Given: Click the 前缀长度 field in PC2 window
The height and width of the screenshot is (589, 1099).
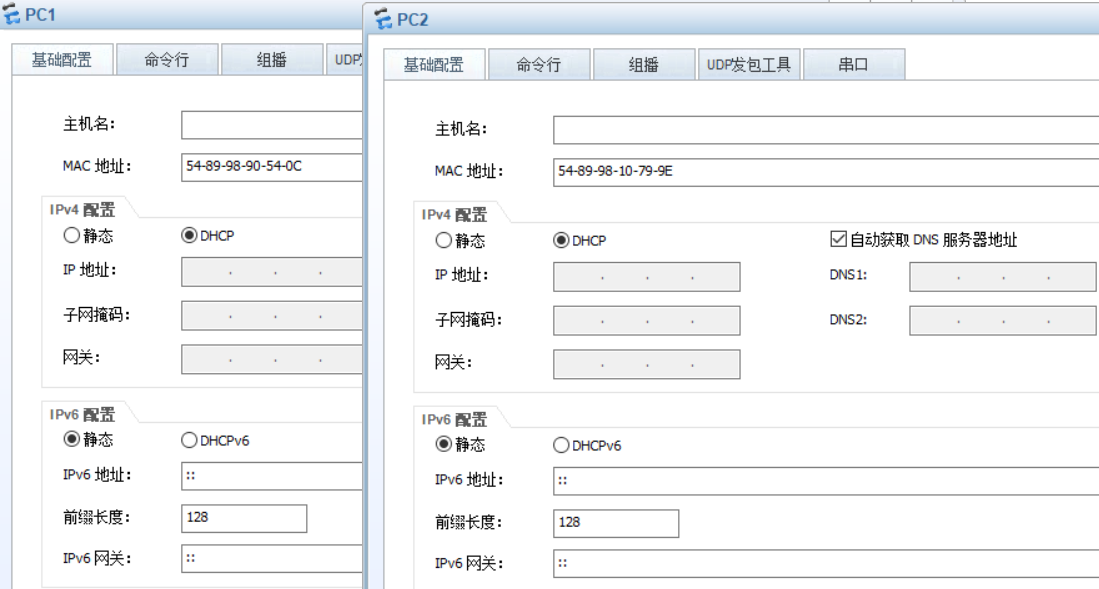Looking at the screenshot, I should coord(616,523).
